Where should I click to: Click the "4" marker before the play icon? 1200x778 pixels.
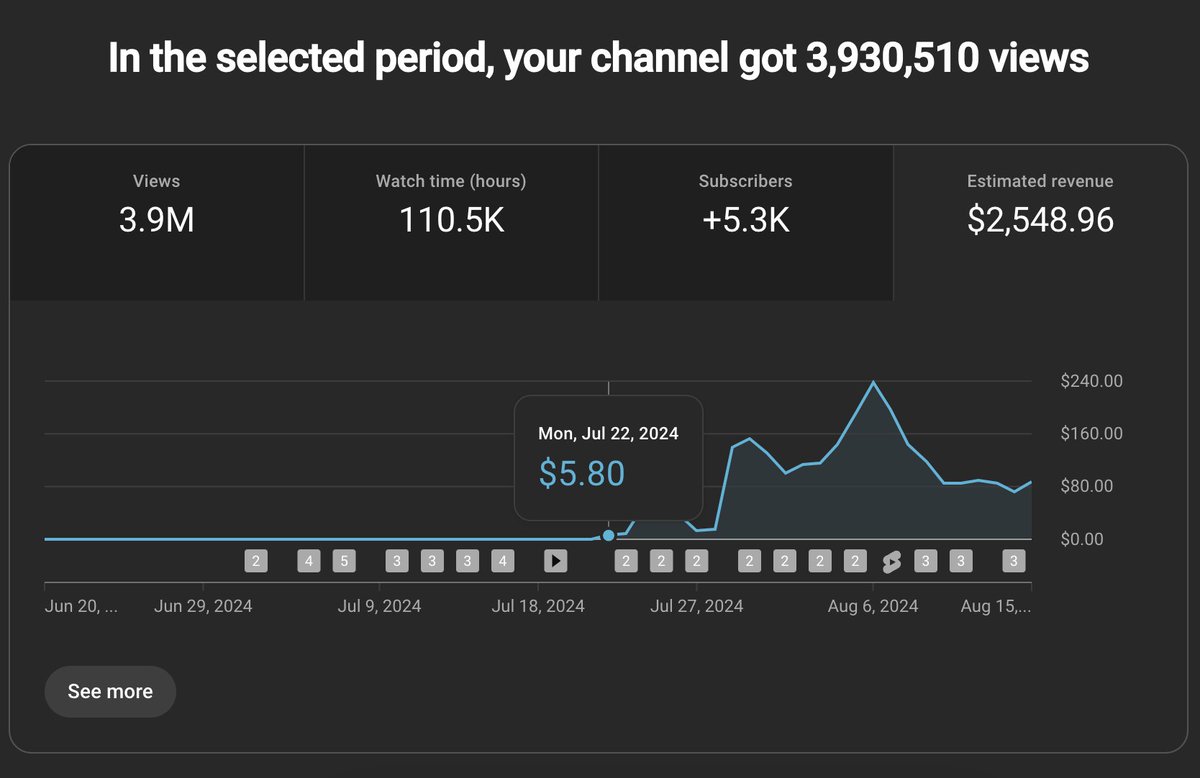(501, 560)
